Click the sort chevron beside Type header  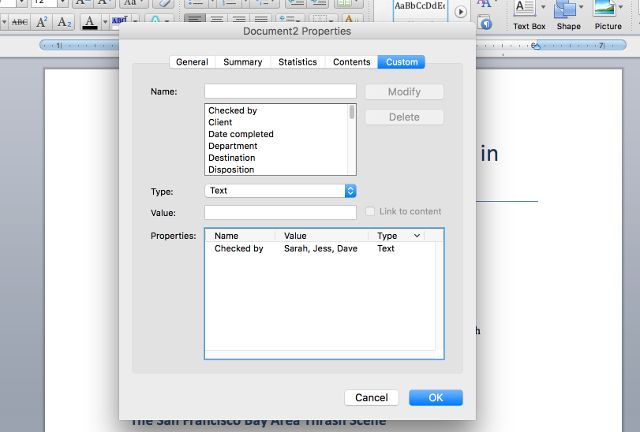(x=417, y=236)
